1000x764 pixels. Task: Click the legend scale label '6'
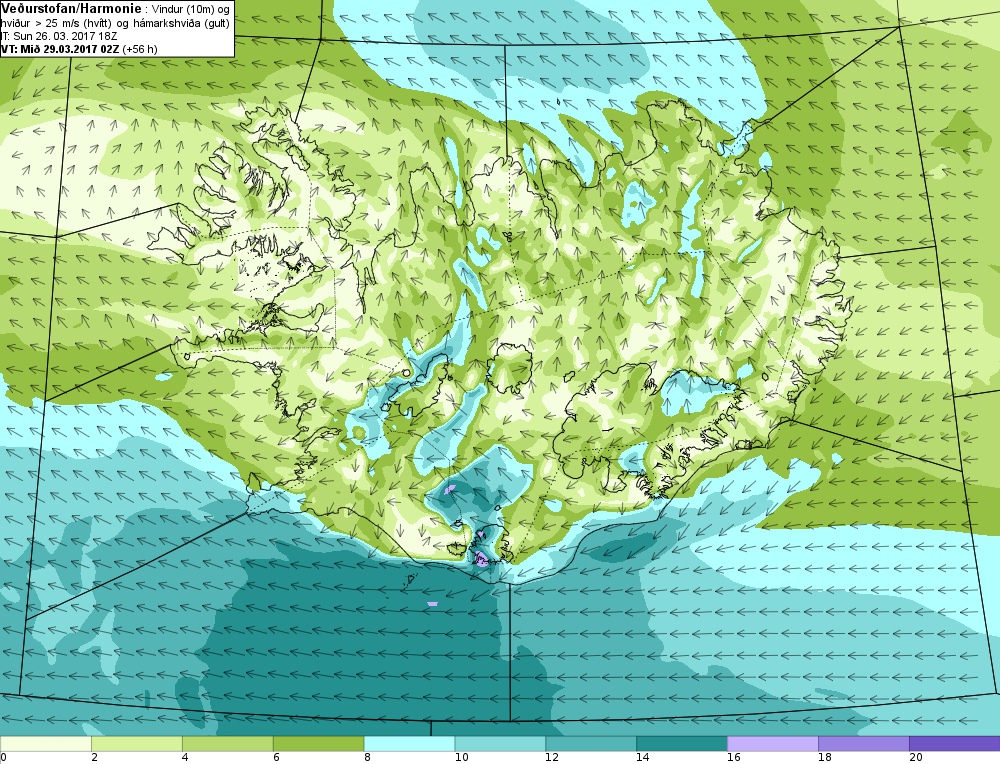tap(276, 758)
